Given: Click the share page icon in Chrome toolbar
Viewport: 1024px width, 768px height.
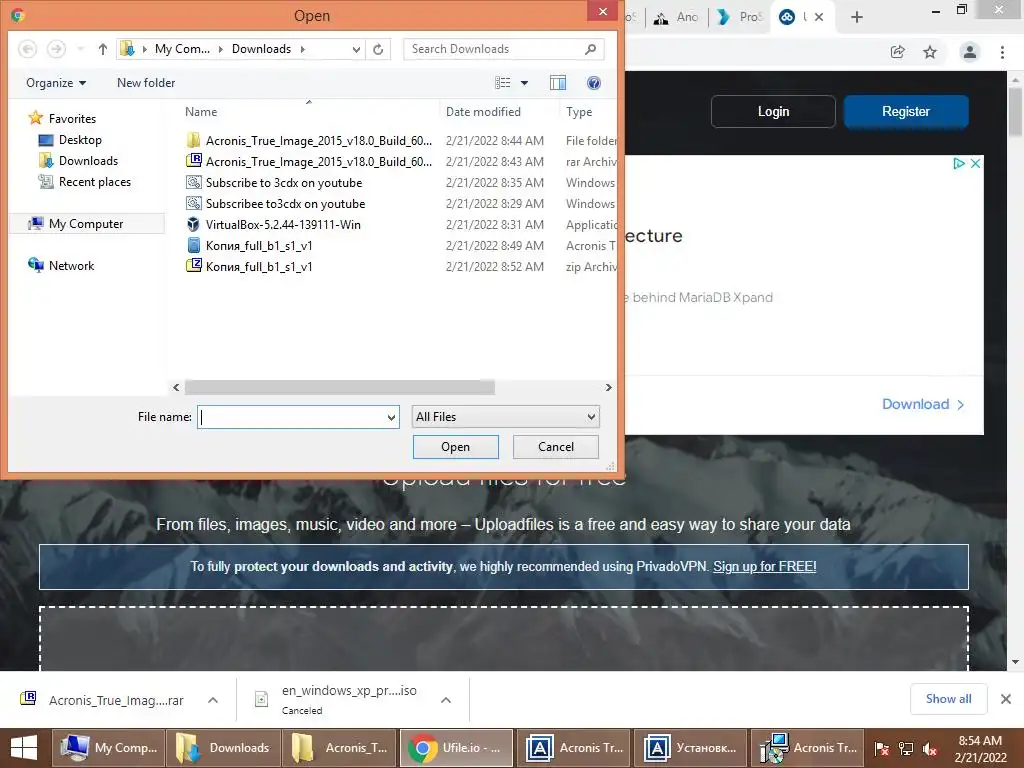Looking at the screenshot, I should point(898,52).
